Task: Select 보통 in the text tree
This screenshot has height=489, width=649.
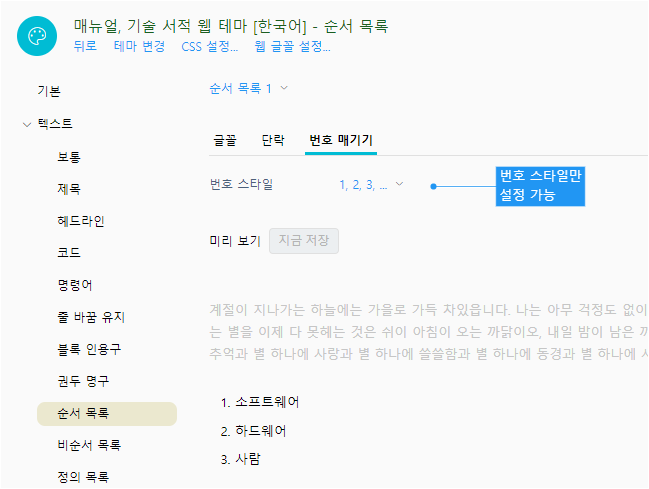Action: (x=69, y=157)
